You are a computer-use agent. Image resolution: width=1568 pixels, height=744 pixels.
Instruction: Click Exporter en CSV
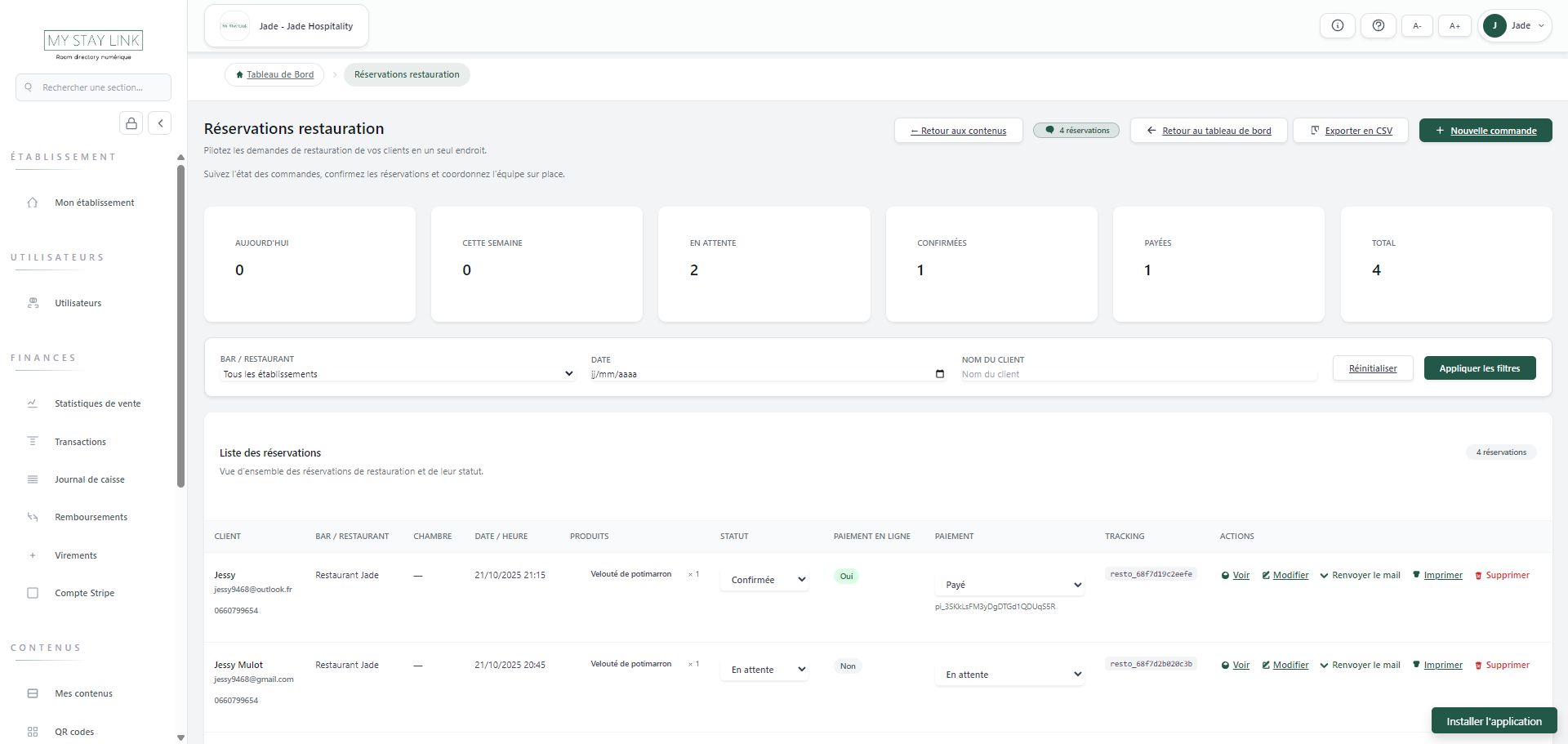point(1350,130)
